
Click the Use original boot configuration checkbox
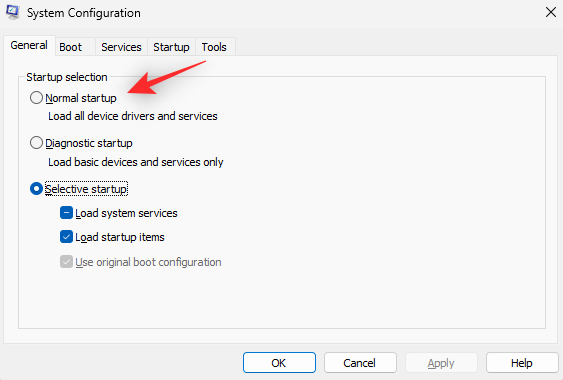tap(66, 262)
